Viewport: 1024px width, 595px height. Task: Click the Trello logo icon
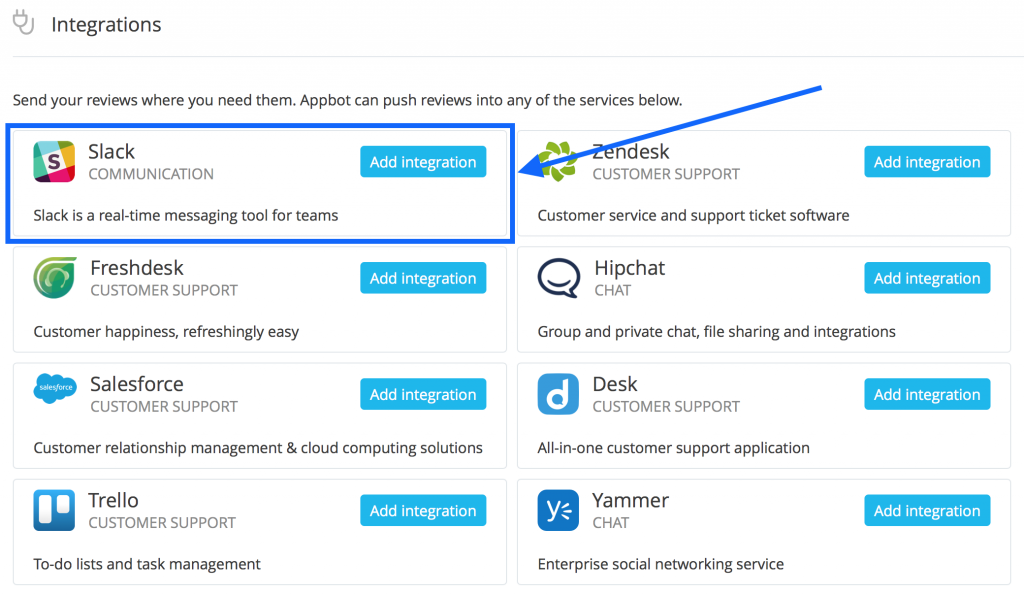tap(54, 510)
